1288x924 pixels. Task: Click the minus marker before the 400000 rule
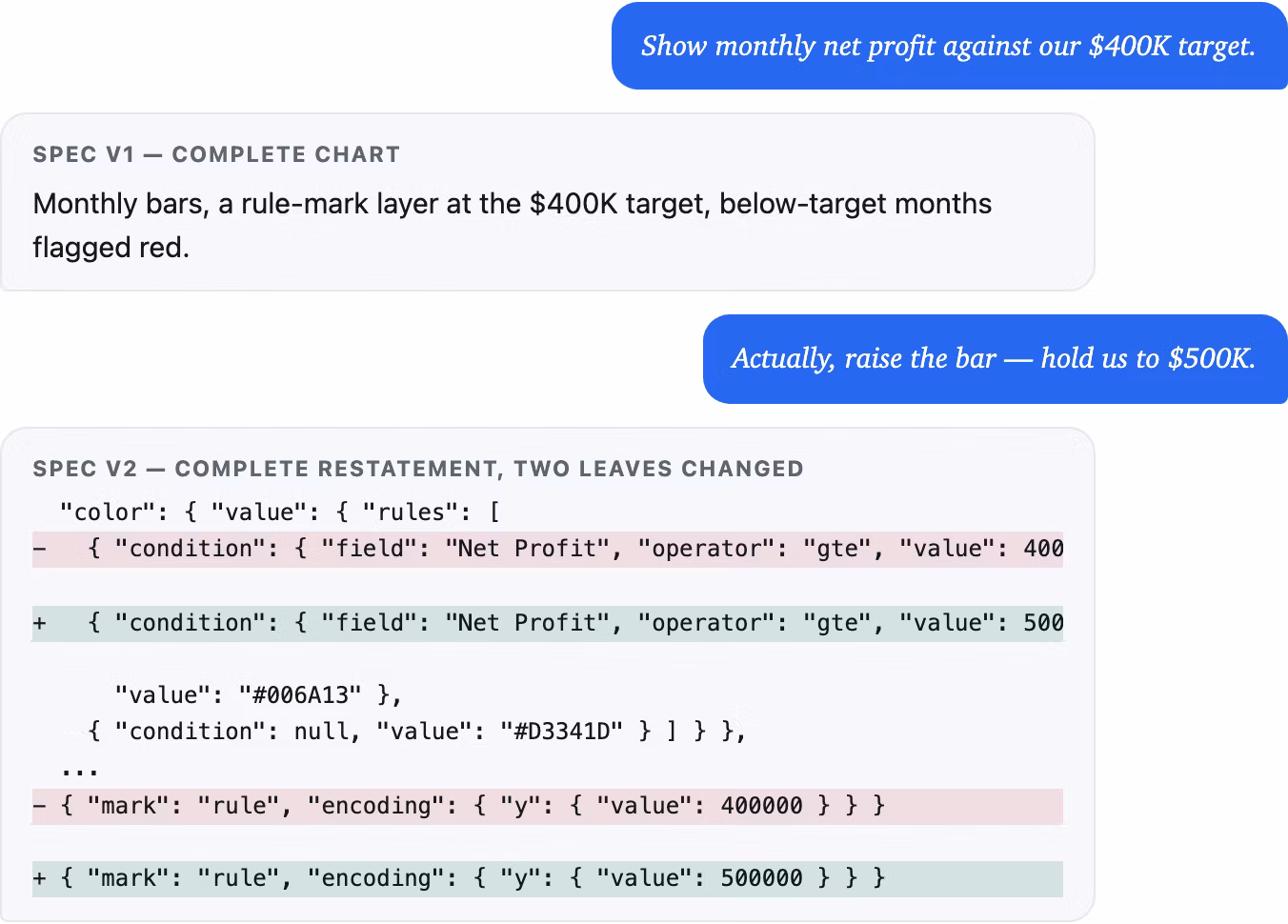39,806
